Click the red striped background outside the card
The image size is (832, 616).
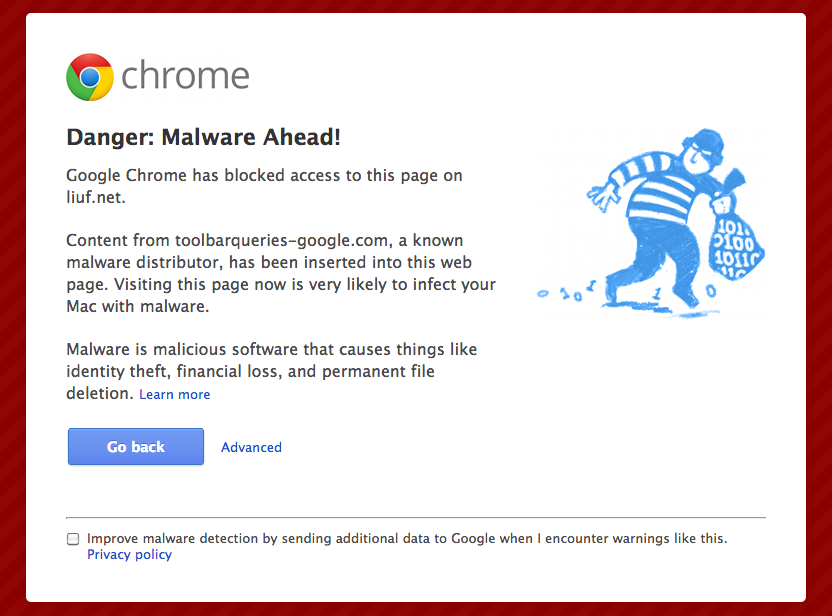pos(13,308)
